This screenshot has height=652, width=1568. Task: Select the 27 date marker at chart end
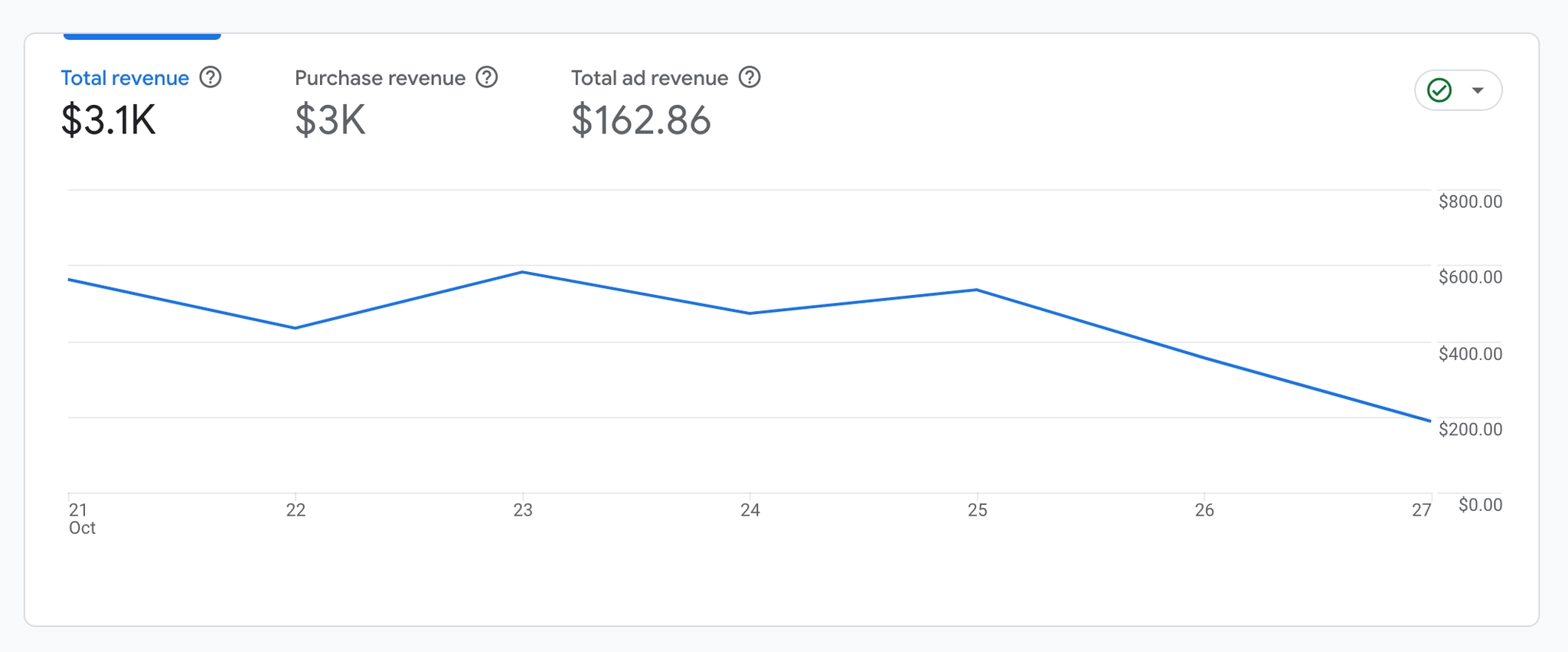click(x=1422, y=510)
